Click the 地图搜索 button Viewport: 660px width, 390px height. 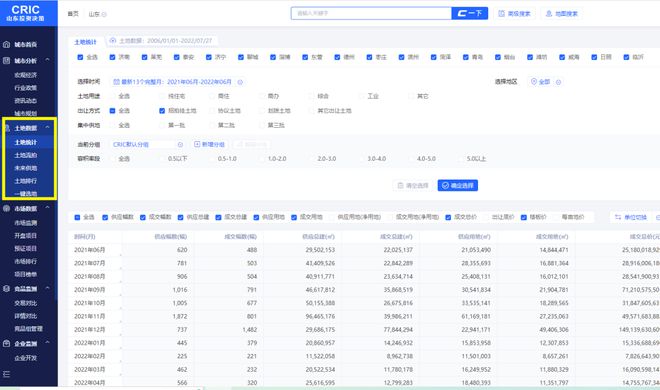coord(562,13)
